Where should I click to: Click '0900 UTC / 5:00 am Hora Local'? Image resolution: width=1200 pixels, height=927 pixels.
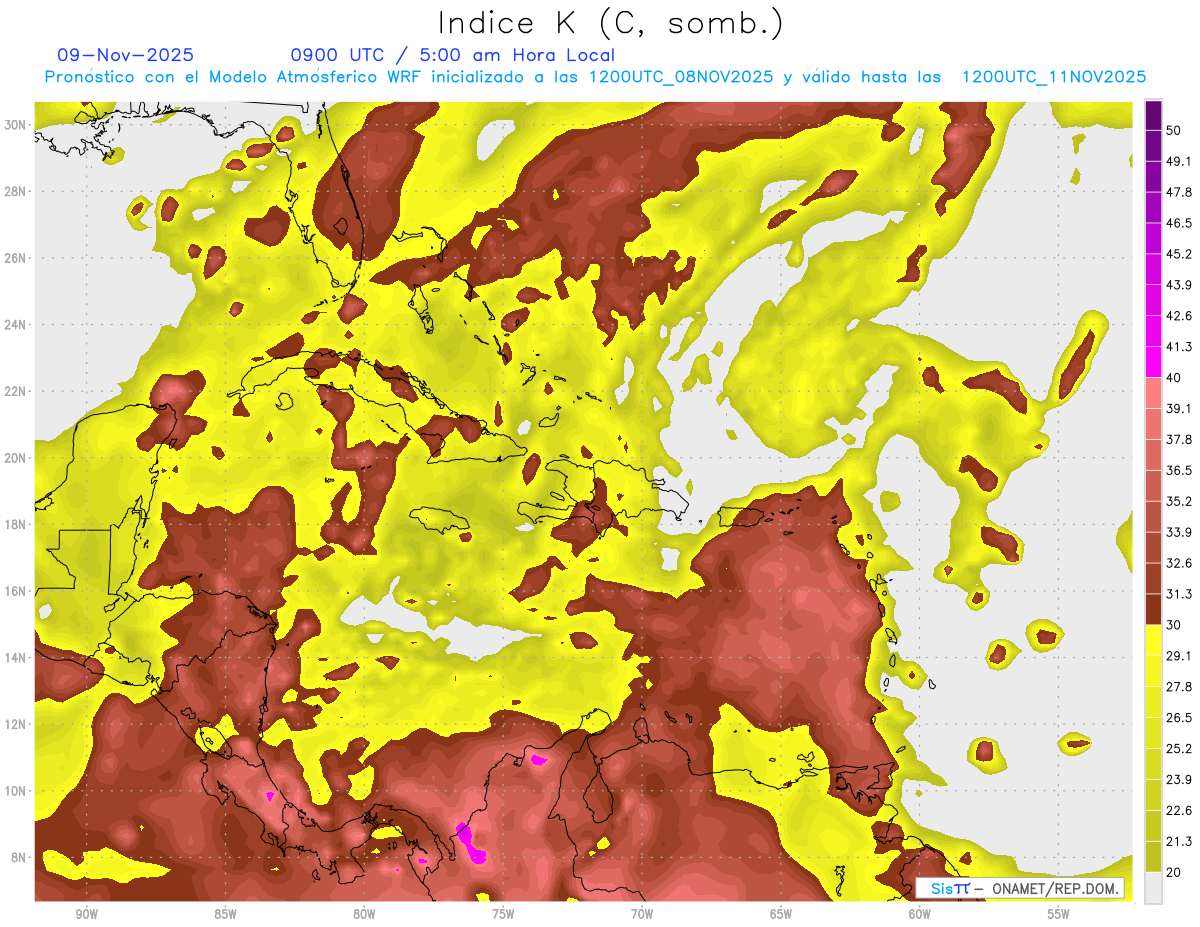pos(453,55)
